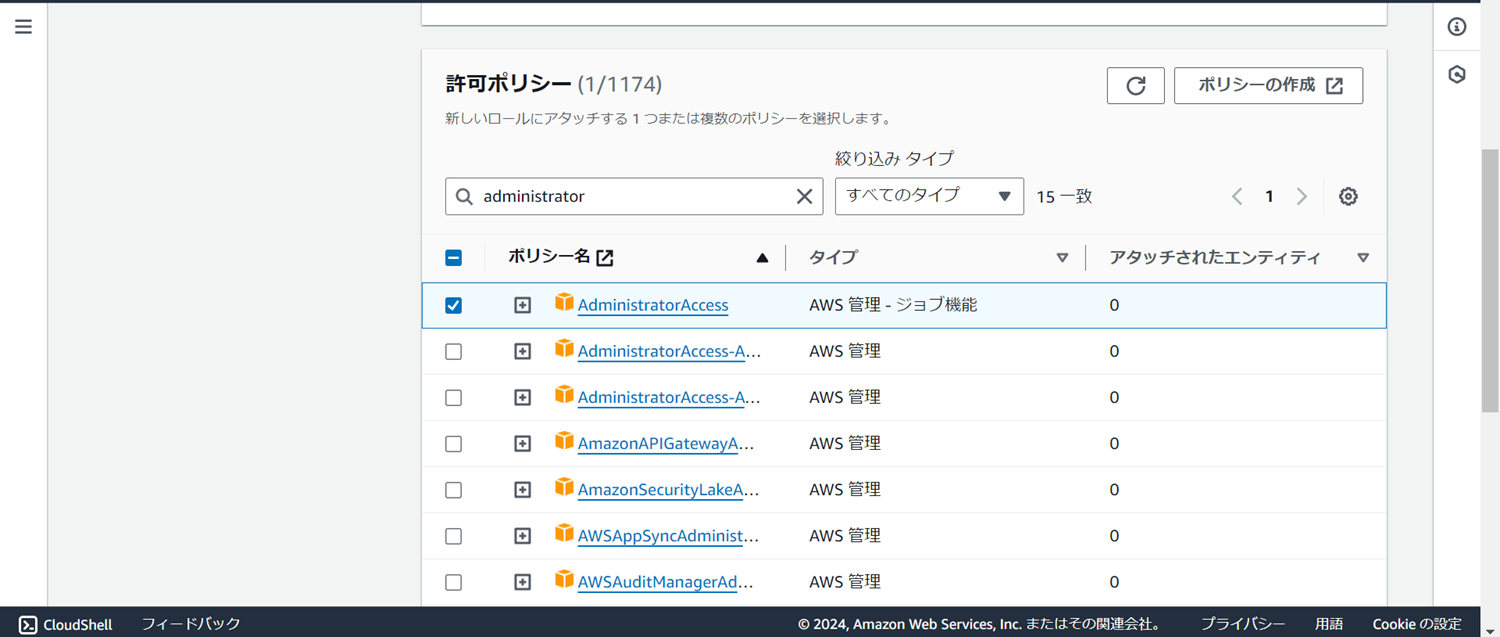
Task: Open 用語 footer link
Action: [x=1329, y=624]
